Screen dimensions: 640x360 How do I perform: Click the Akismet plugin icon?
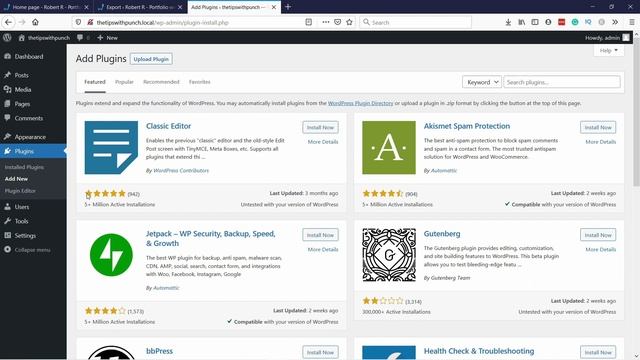[389, 147]
